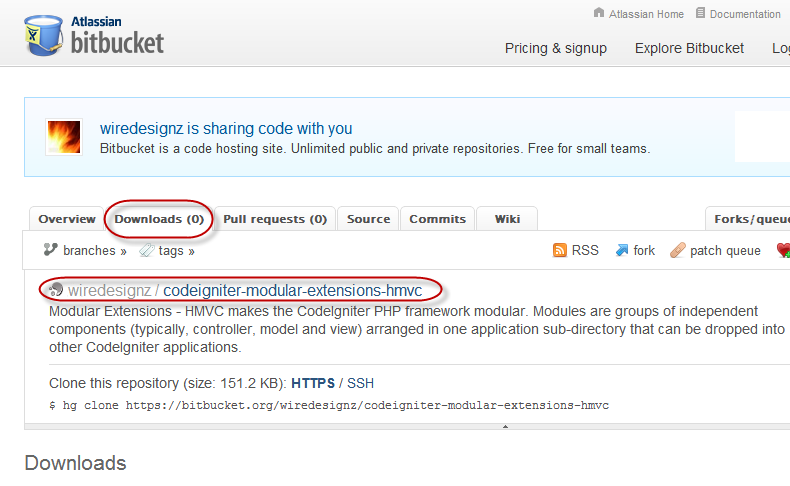This screenshot has width=790, height=486.
Task: Open codeigniter-modular-extensions-hmvc repository link
Action: click(x=293, y=291)
